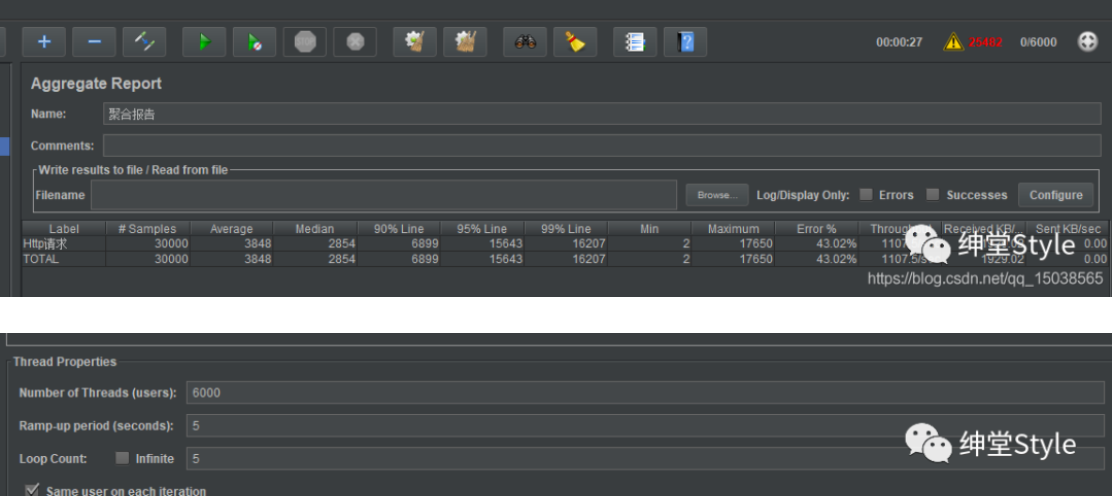1112x497 pixels.
Task: Click the Clear icon with gear and broom
Action: click(415, 42)
